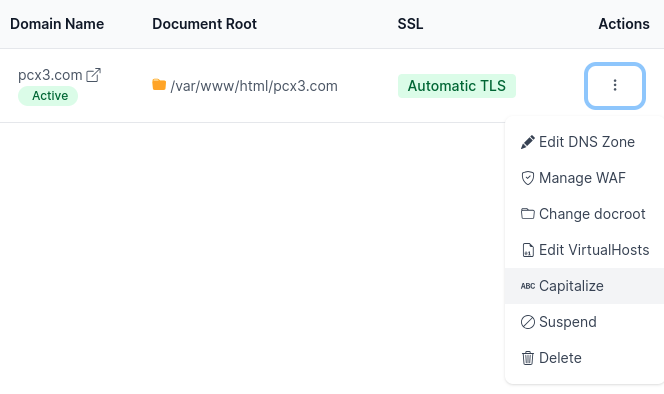Screen dimensions: 664x394
Task: Select Change docroot menu entry
Action: 584,214
